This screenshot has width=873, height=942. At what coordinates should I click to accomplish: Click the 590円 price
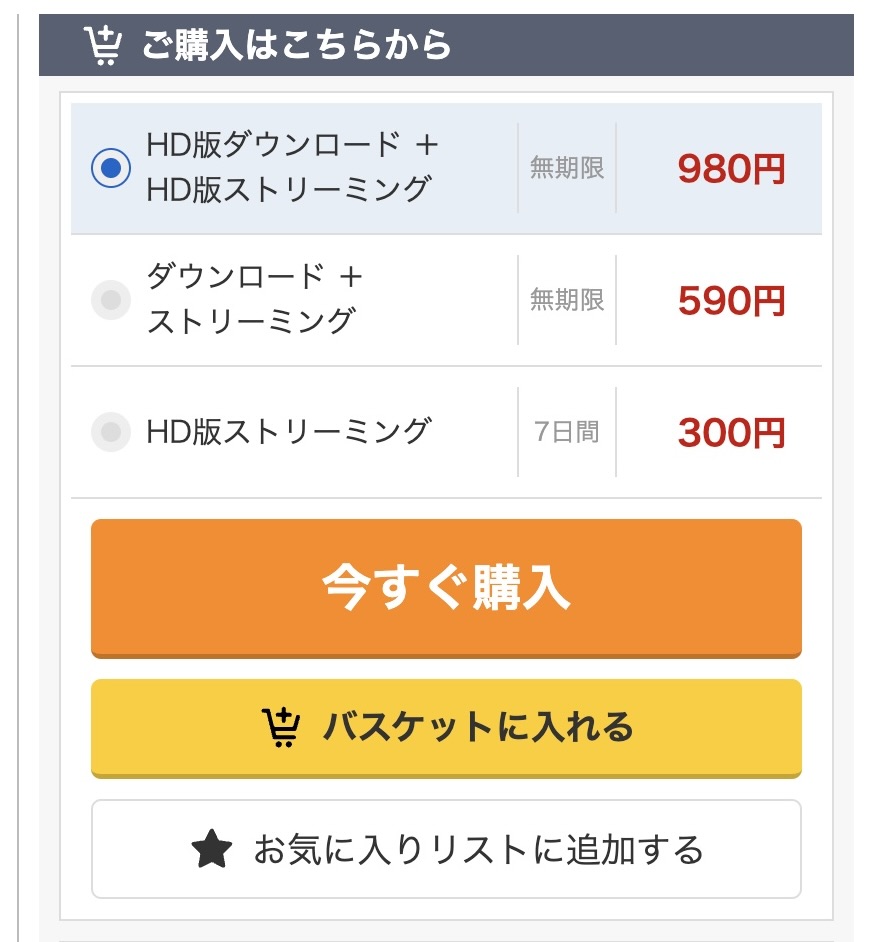pos(731,300)
